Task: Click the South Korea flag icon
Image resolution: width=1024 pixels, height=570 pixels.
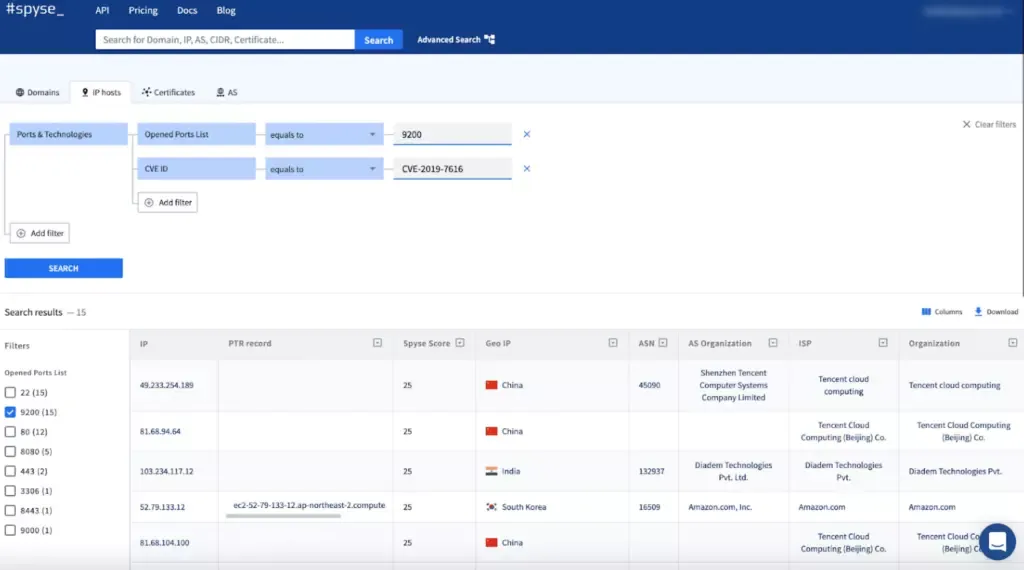Action: click(491, 507)
